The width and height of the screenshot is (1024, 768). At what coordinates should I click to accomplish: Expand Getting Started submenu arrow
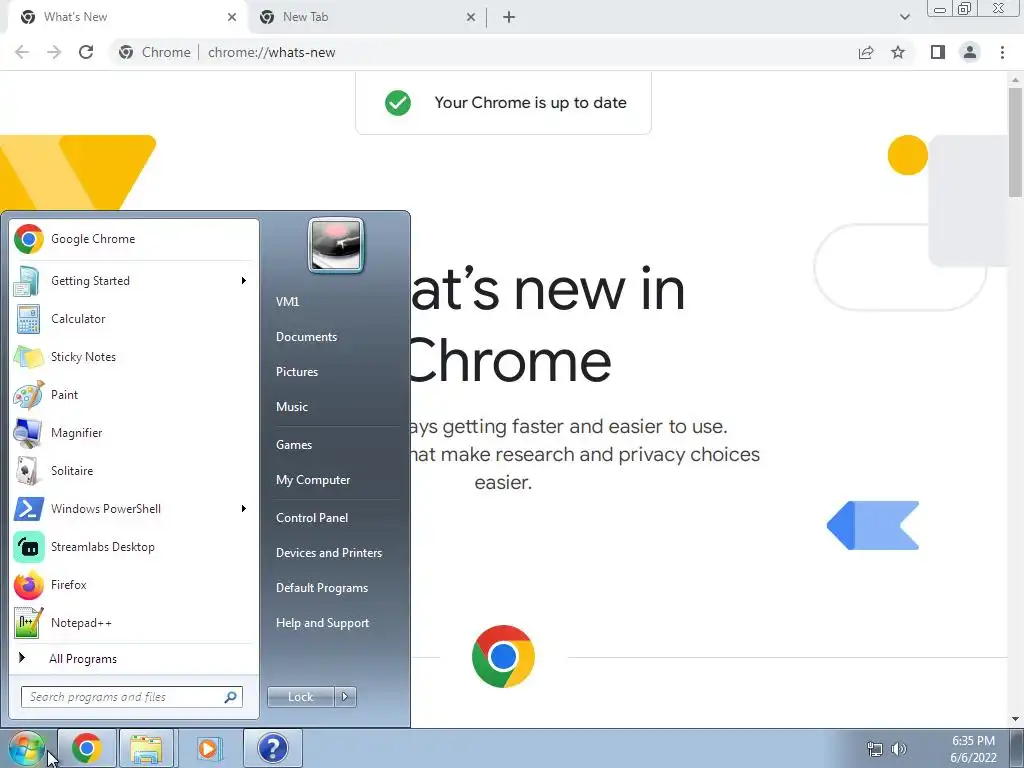coord(244,281)
